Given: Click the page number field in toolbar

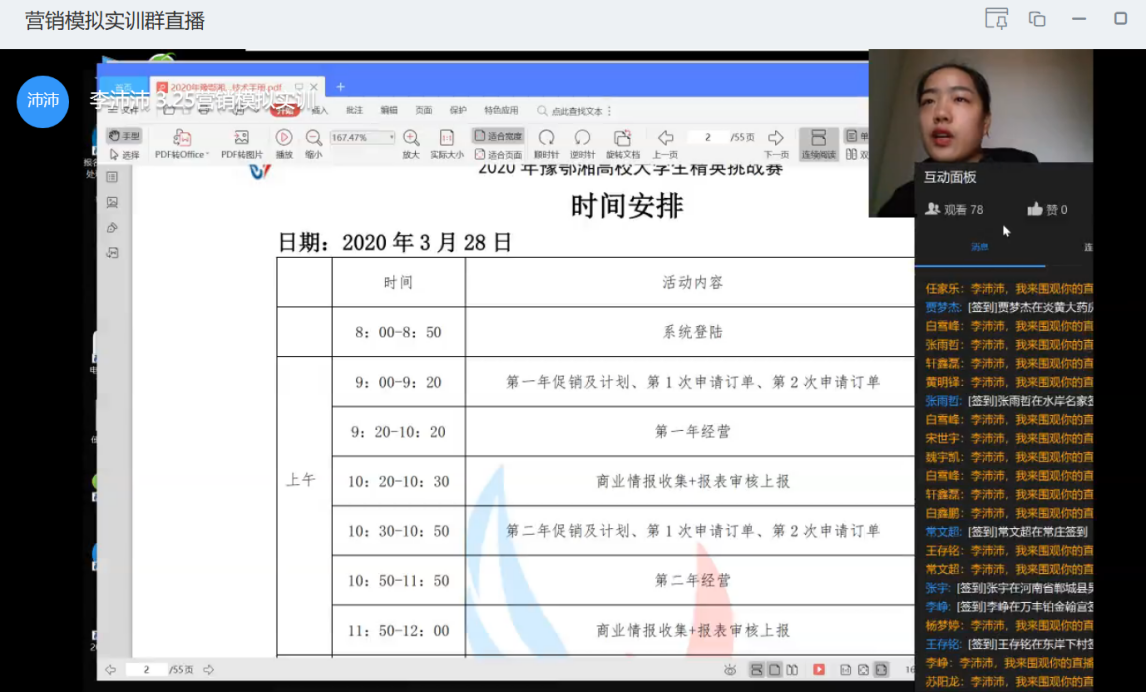Looking at the screenshot, I should point(708,137).
